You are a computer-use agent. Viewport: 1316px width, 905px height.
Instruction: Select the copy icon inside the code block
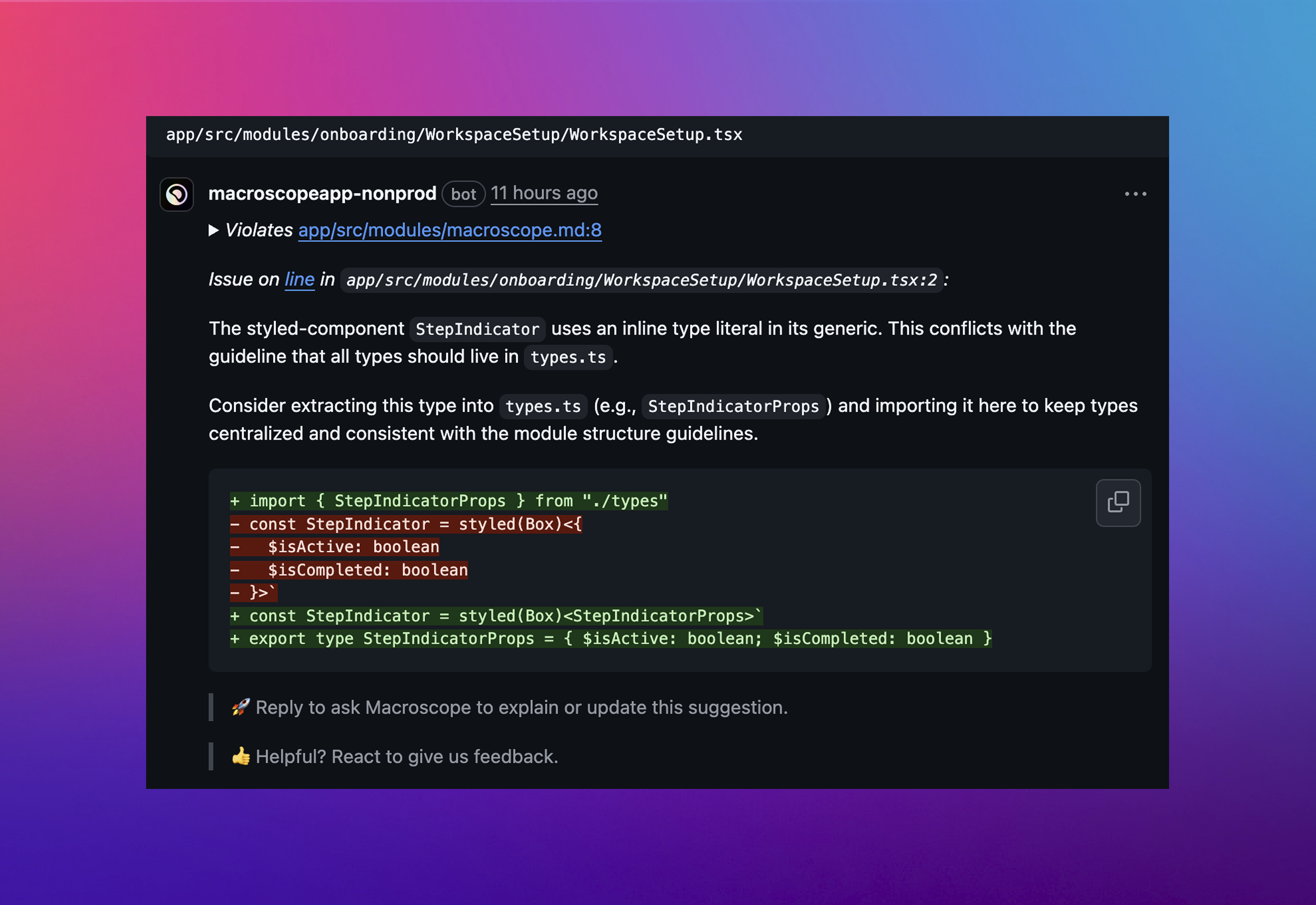point(1117,502)
